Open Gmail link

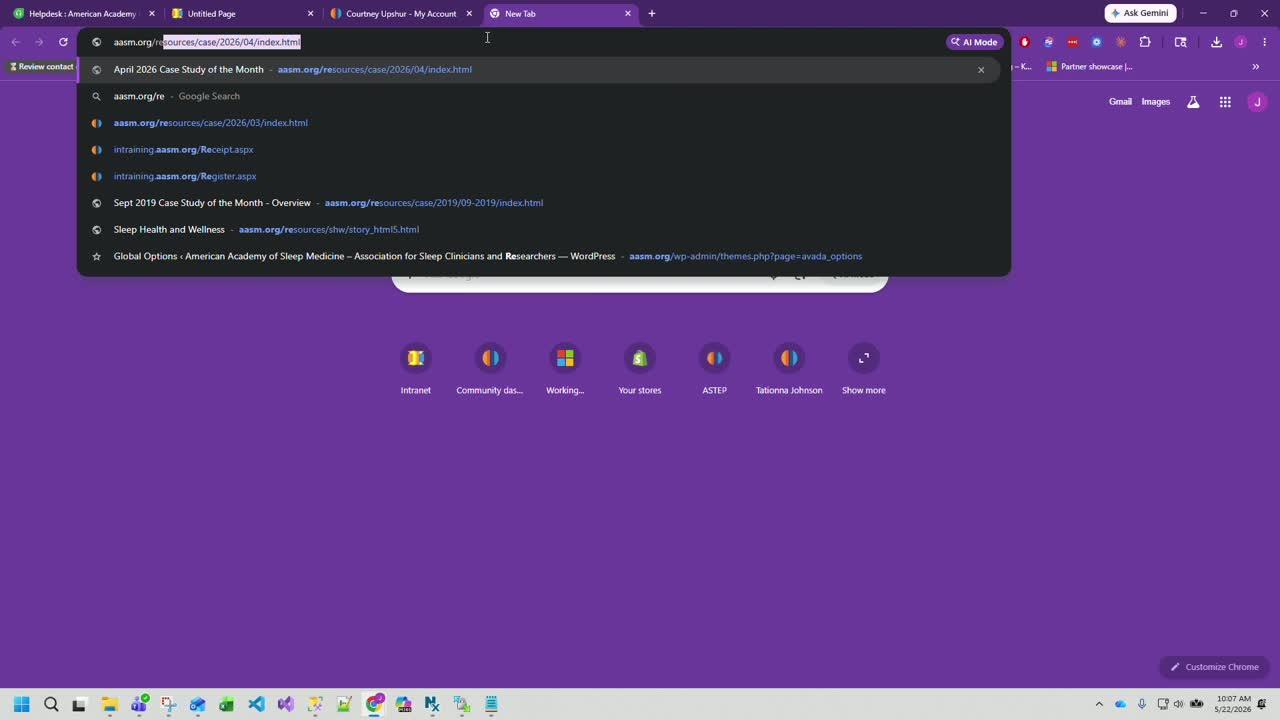coord(1120,102)
